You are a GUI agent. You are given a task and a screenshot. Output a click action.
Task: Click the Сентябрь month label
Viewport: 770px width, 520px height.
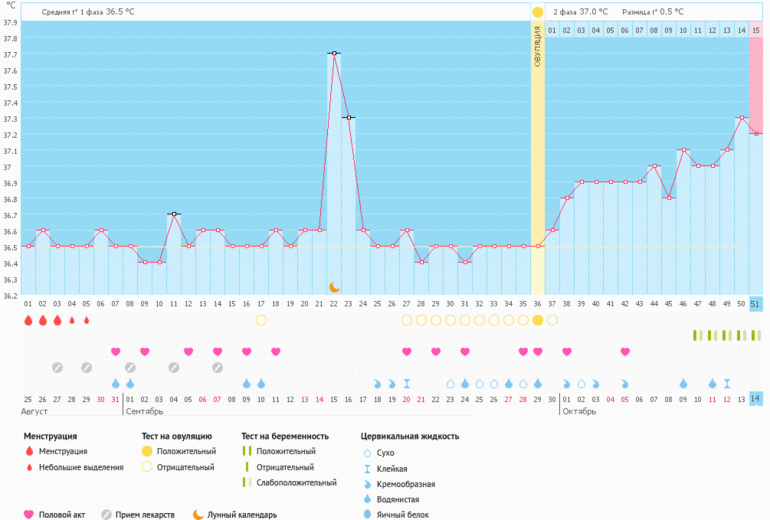(144, 411)
